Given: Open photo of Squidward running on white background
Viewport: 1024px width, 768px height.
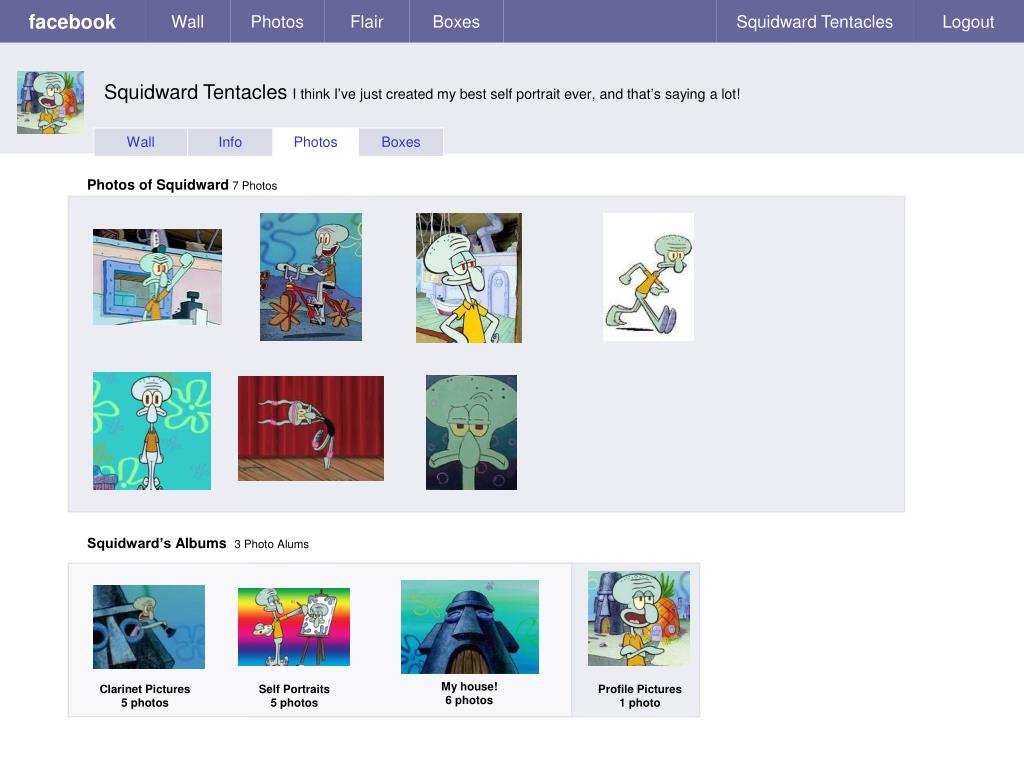Looking at the screenshot, I should (648, 277).
